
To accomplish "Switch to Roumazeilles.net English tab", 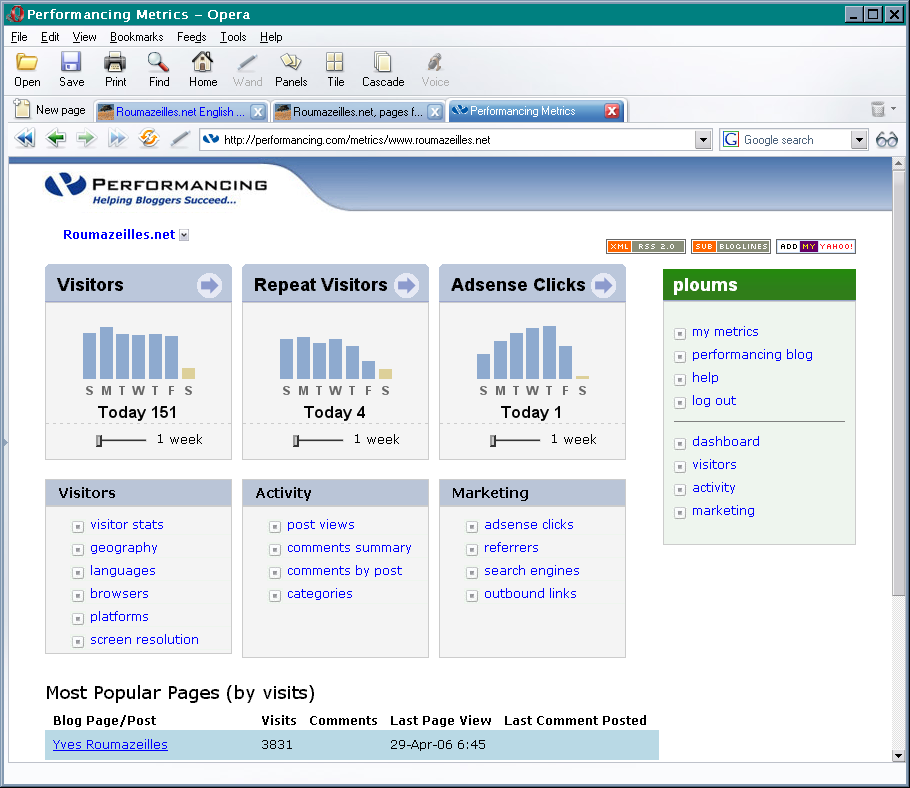I will click(x=180, y=111).
